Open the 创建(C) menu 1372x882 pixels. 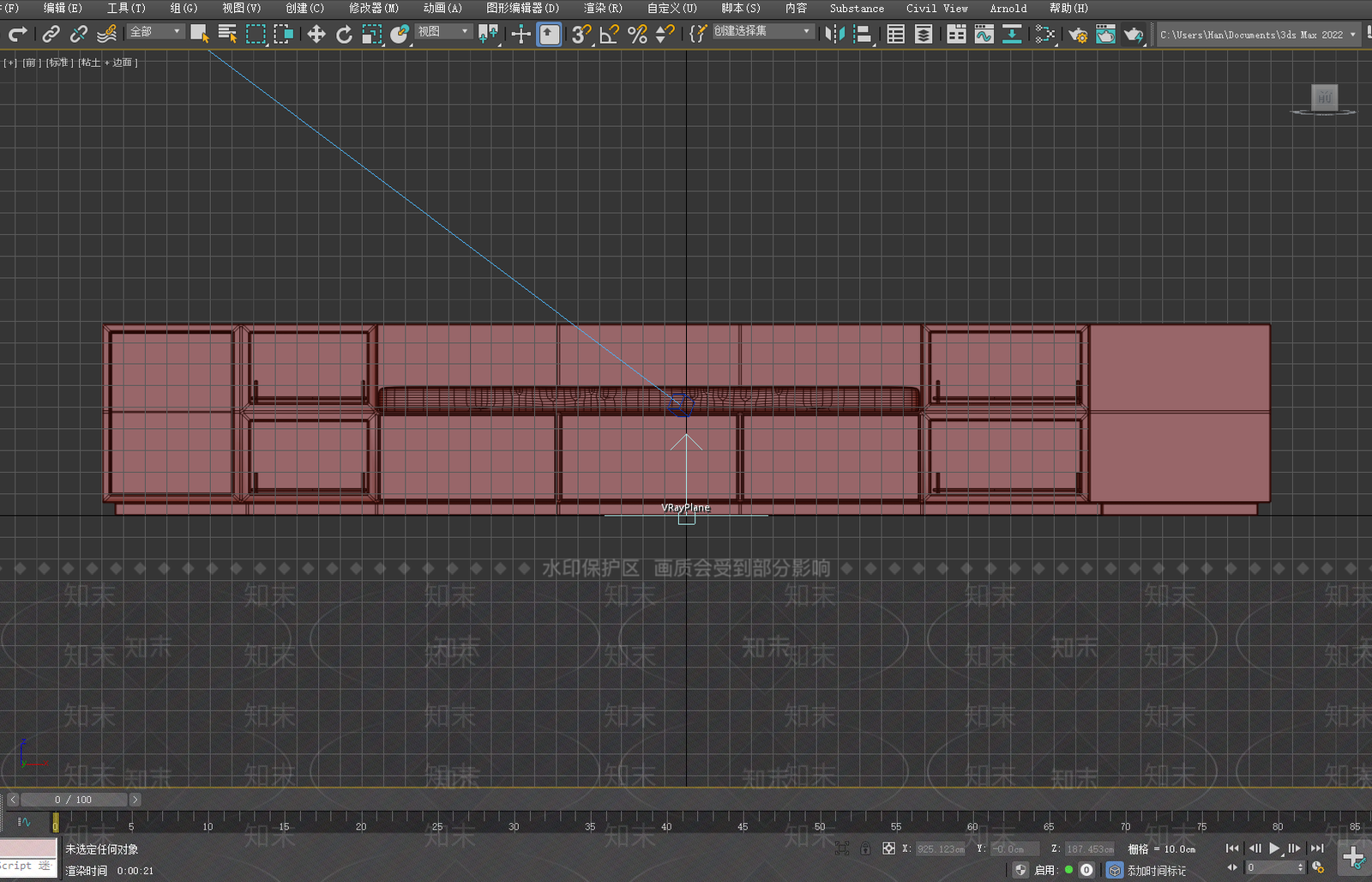click(x=304, y=8)
